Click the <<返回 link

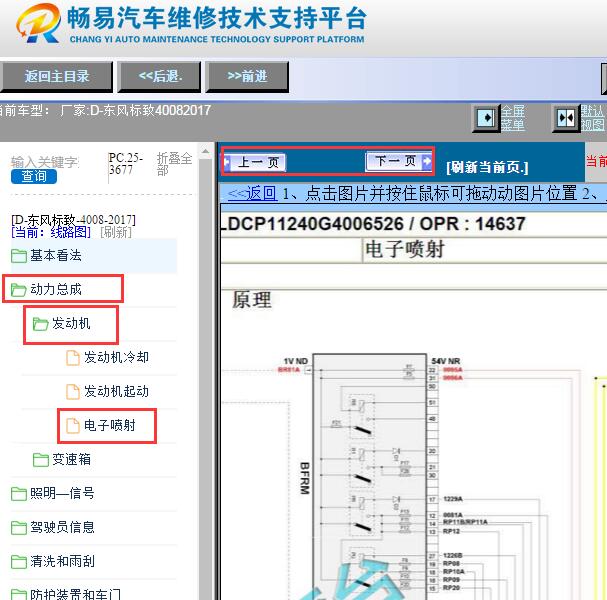coord(252,193)
